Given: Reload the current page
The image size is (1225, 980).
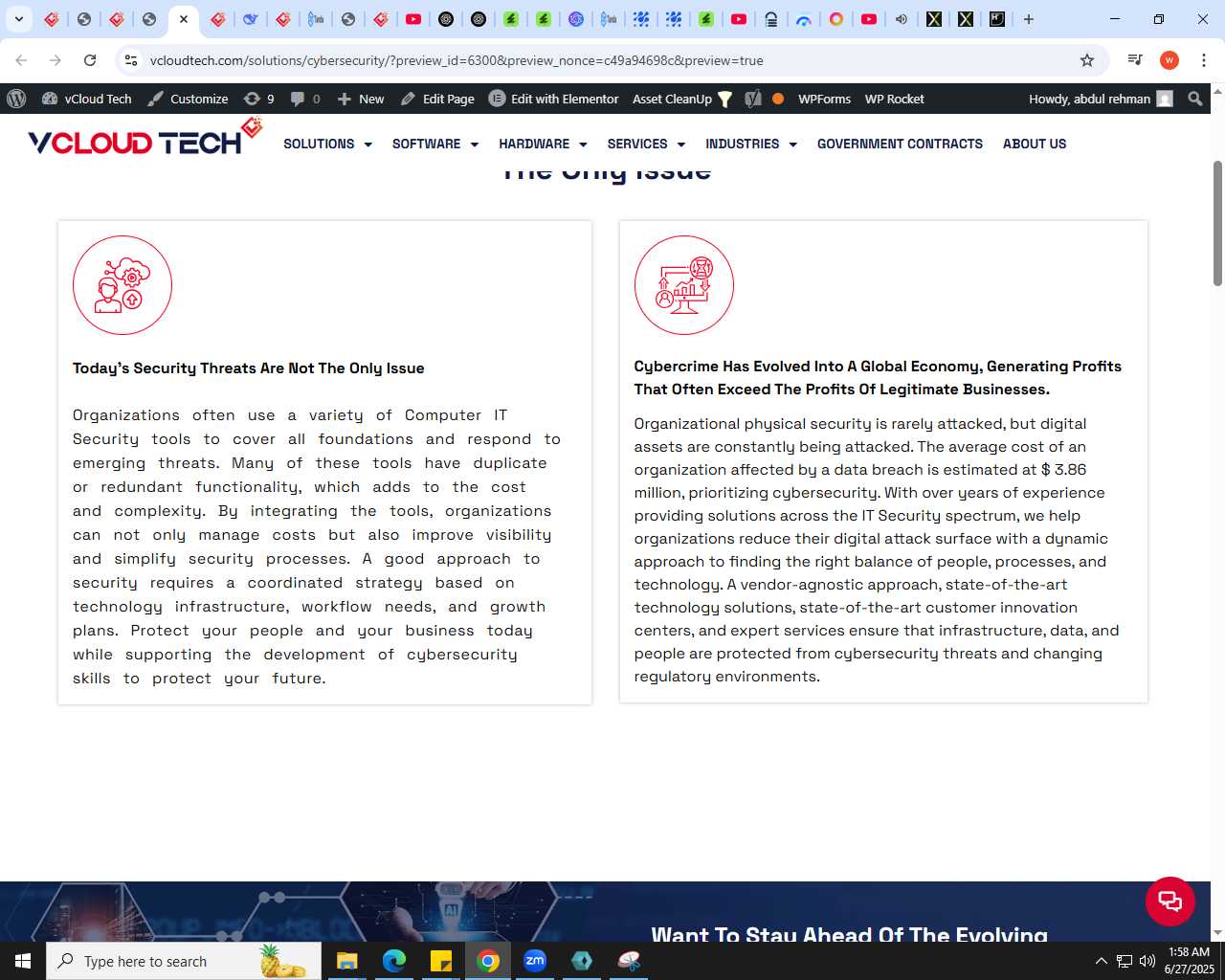Looking at the screenshot, I should [x=90, y=60].
